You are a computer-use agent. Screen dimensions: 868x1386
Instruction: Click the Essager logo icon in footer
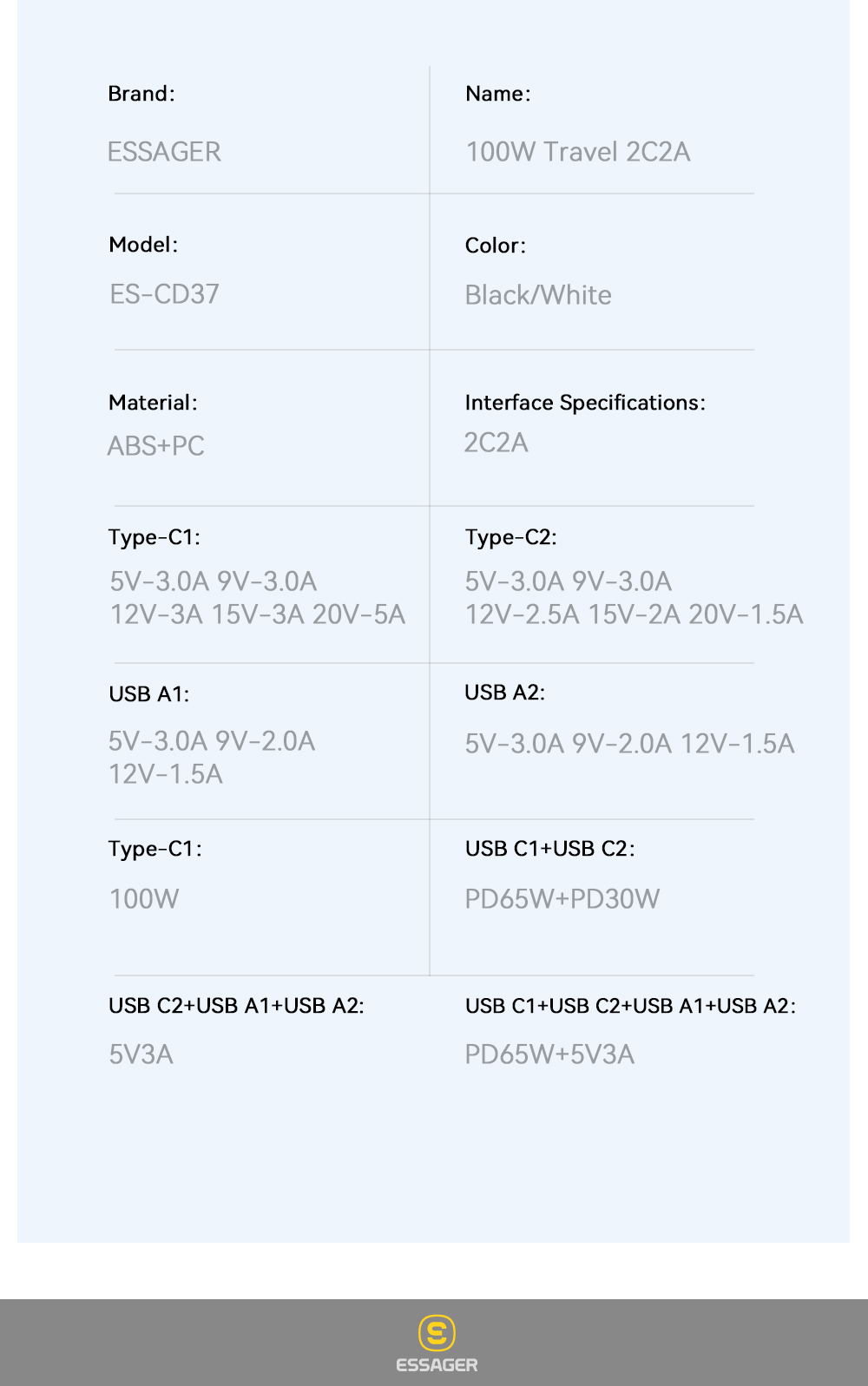click(x=437, y=1332)
